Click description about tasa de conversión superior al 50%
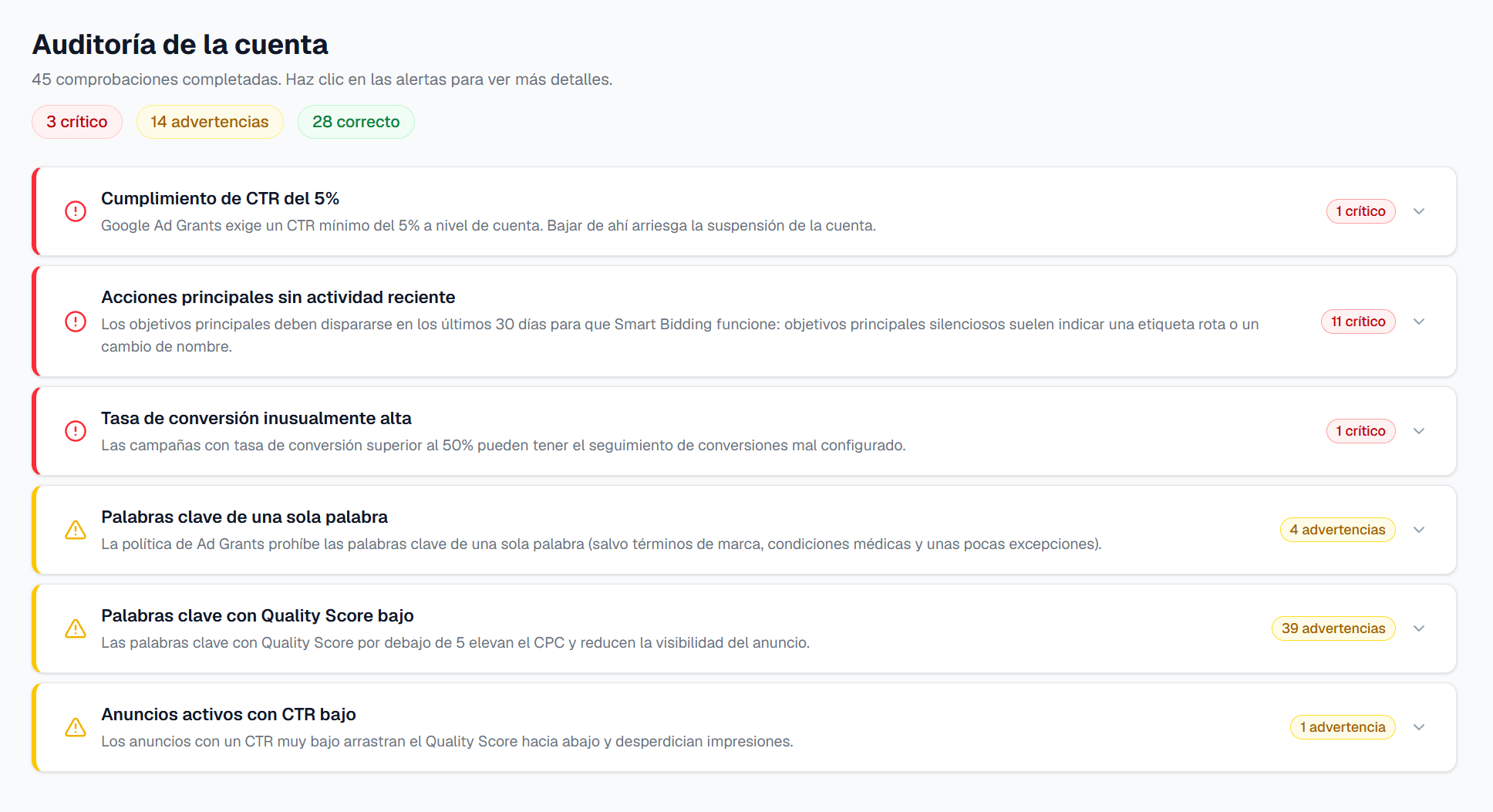 pos(504,445)
